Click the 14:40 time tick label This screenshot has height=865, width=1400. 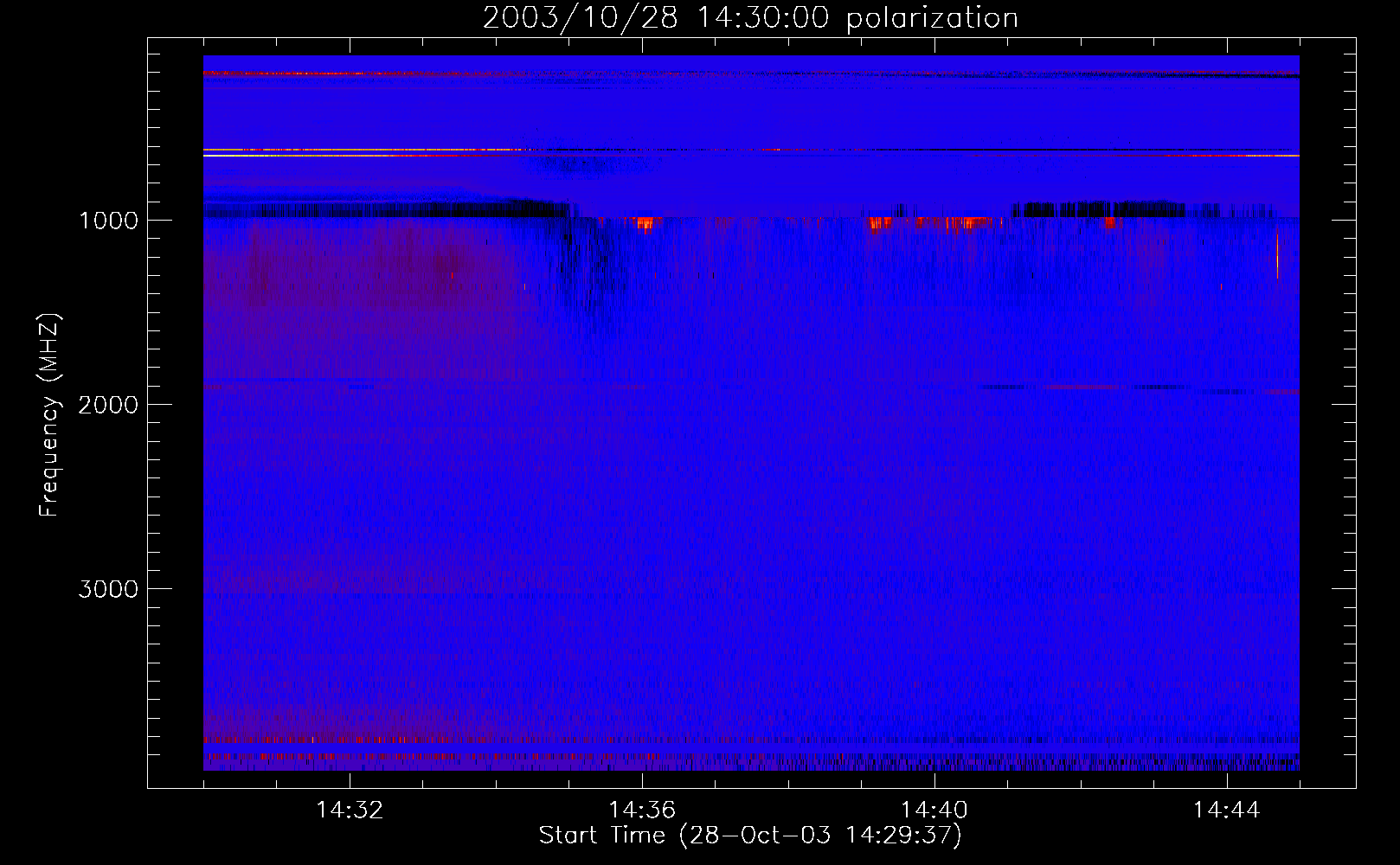(x=934, y=811)
